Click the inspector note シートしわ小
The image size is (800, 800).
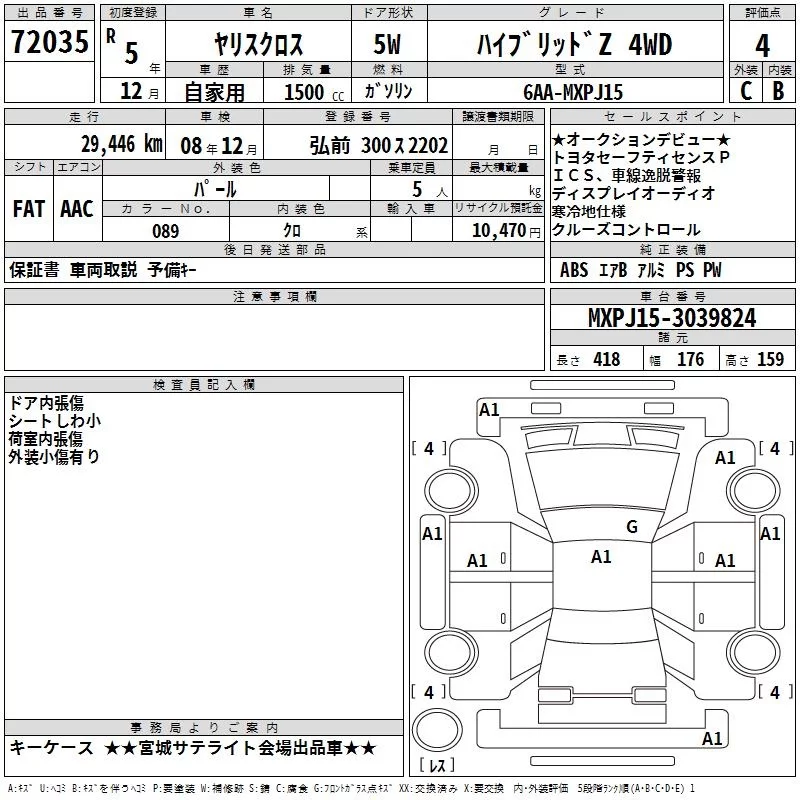point(55,421)
